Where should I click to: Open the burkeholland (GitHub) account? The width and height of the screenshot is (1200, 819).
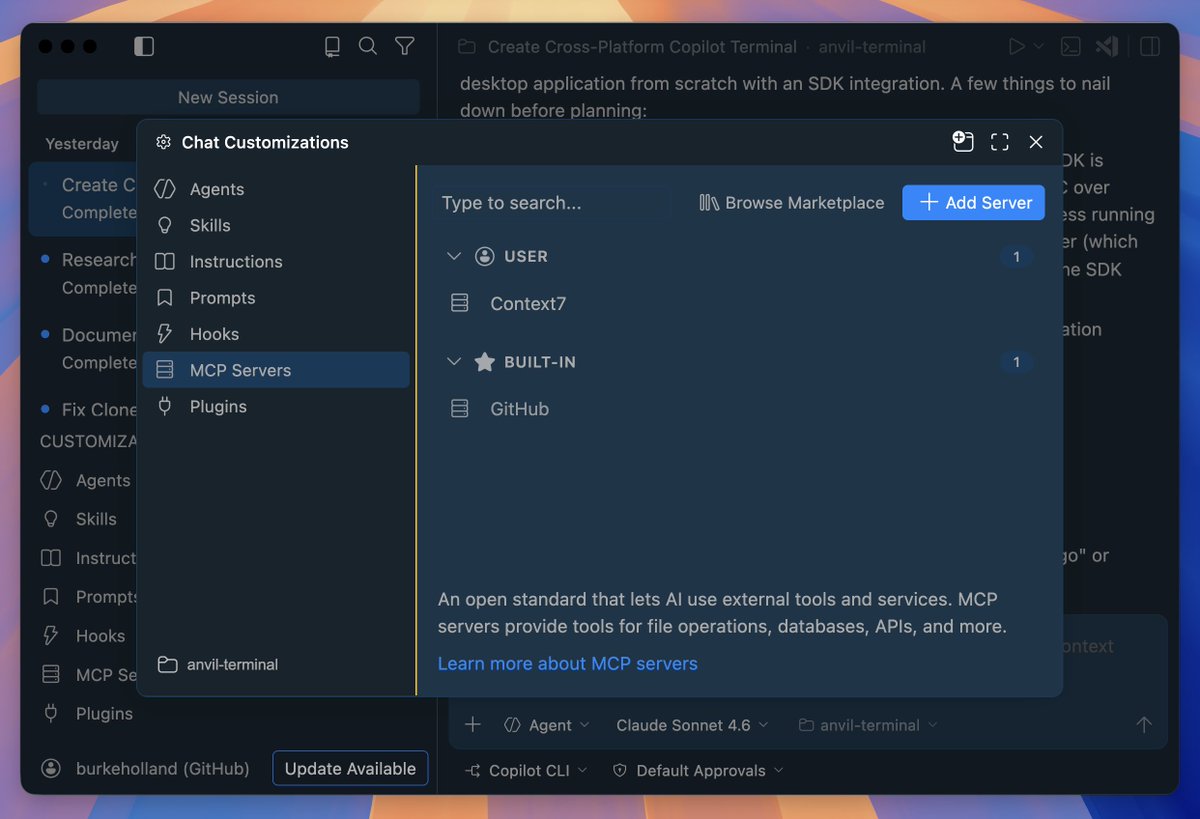145,769
